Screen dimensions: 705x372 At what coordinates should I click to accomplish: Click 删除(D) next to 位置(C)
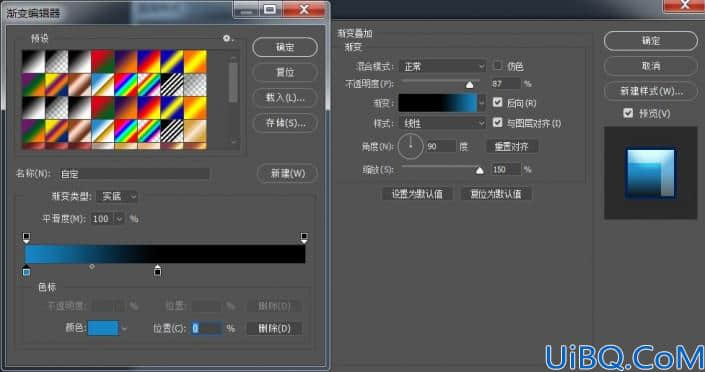click(274, 328)
